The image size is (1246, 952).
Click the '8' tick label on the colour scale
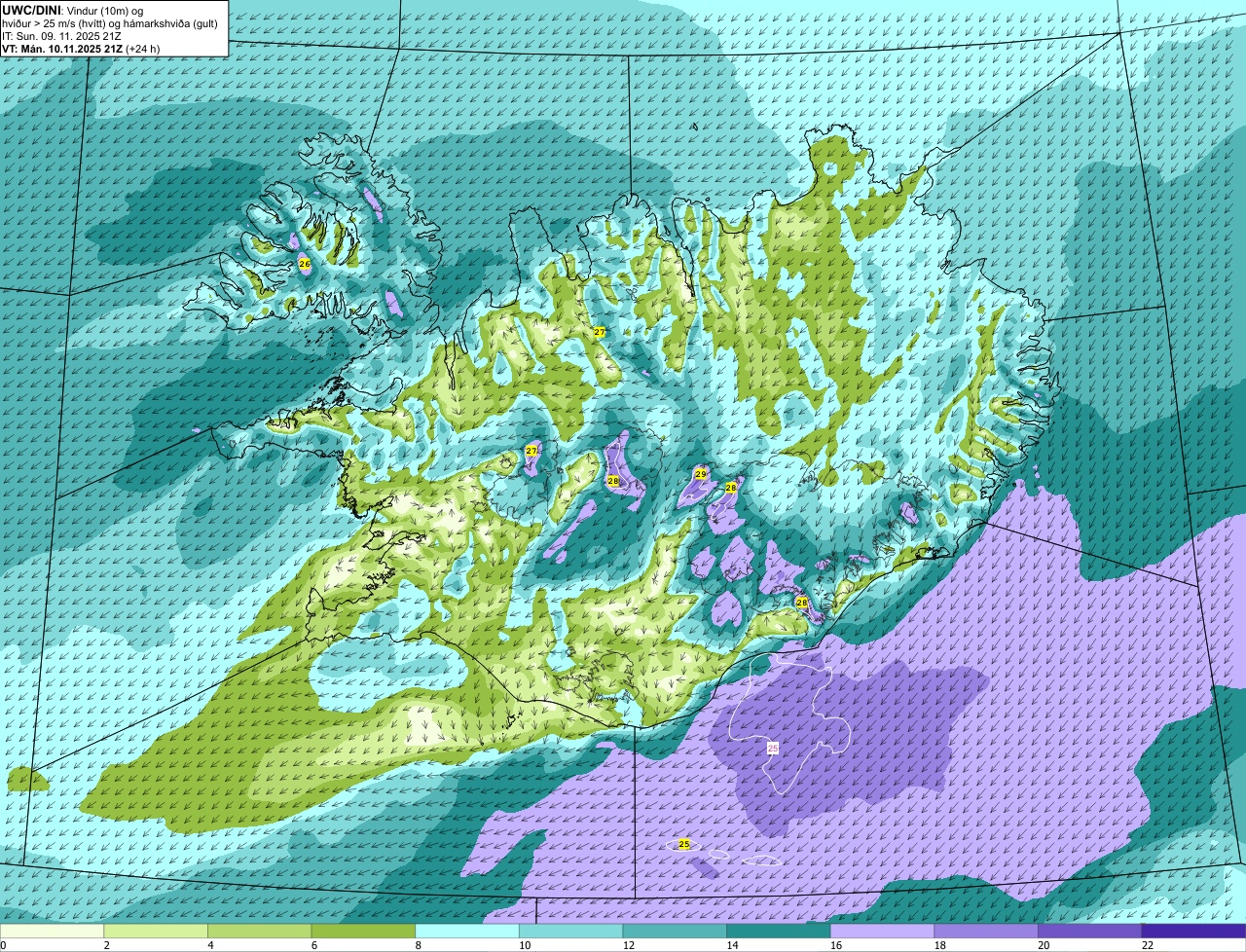click(x=419, y=945)
